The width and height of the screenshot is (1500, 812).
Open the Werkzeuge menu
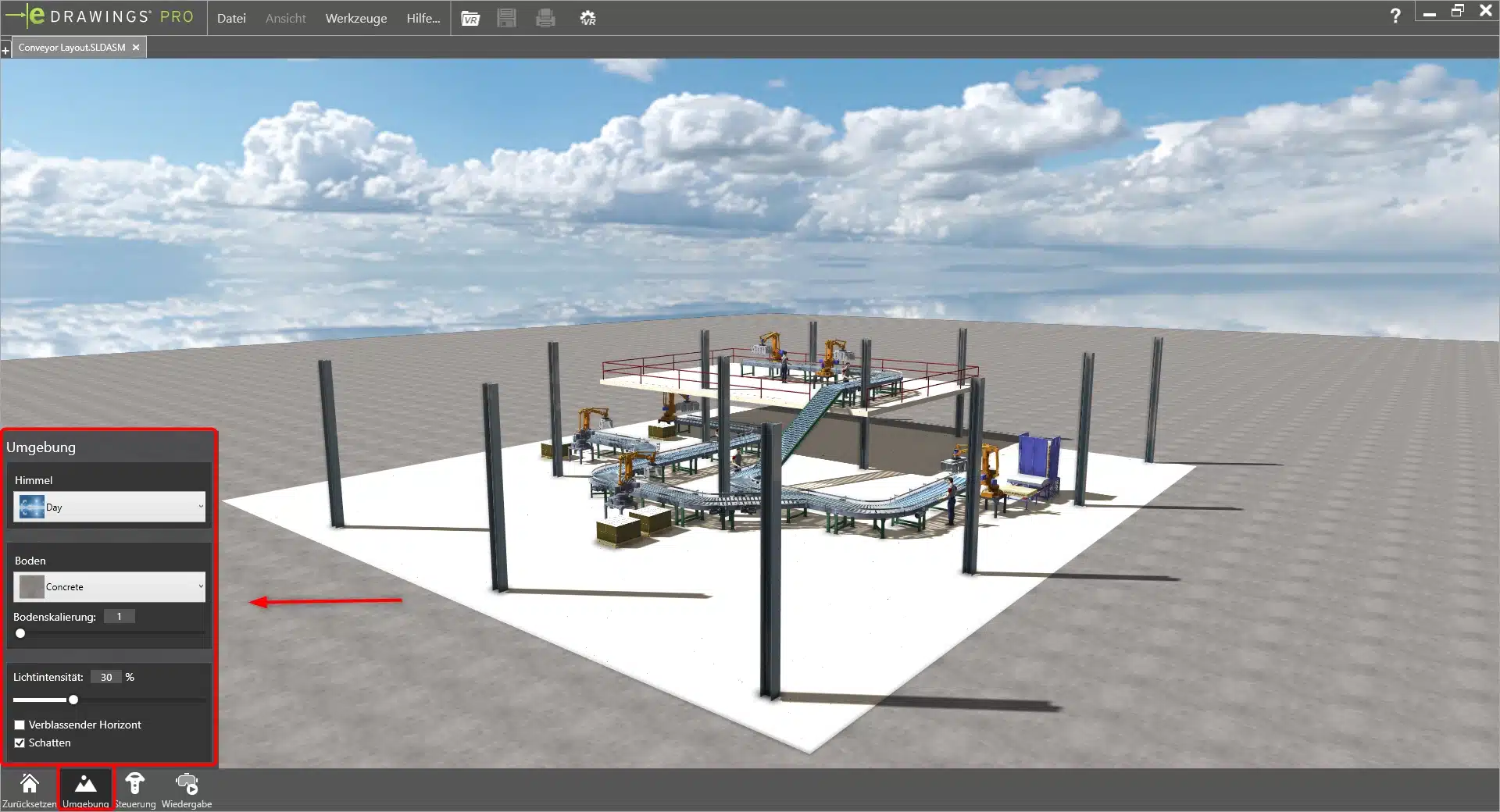(355, 18)
